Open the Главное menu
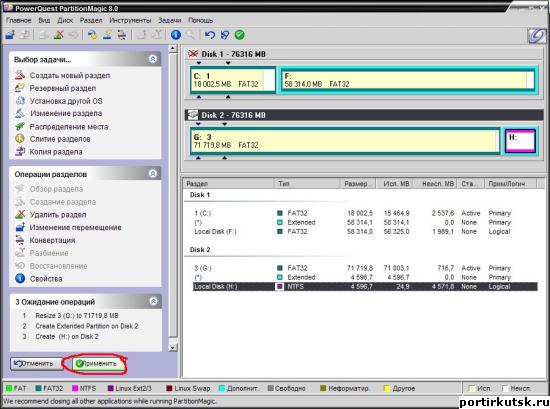This screenshot has height=409, width=550. click(19, 20)
